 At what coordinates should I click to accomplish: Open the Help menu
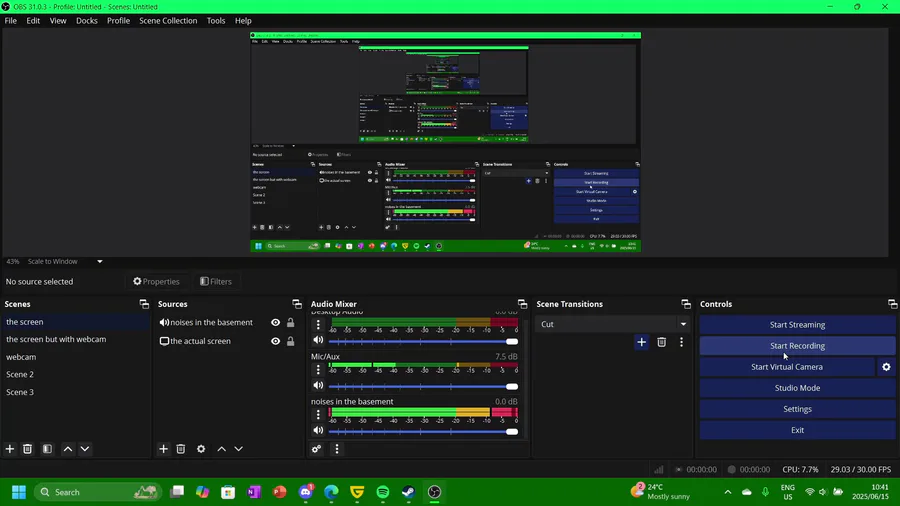pyautogui.click(x=243, y=21)
